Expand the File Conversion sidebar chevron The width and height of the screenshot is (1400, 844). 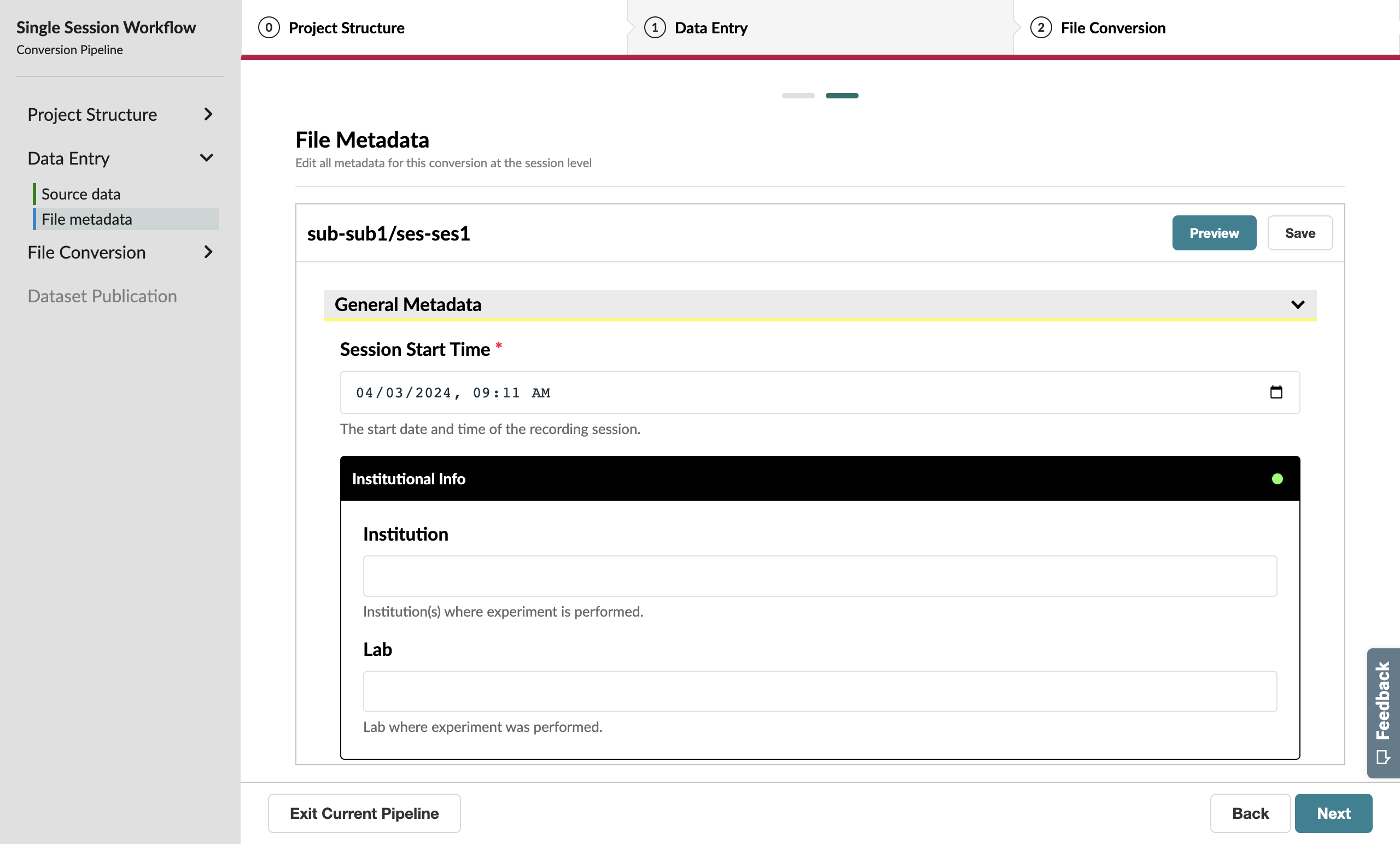(208, 251)
